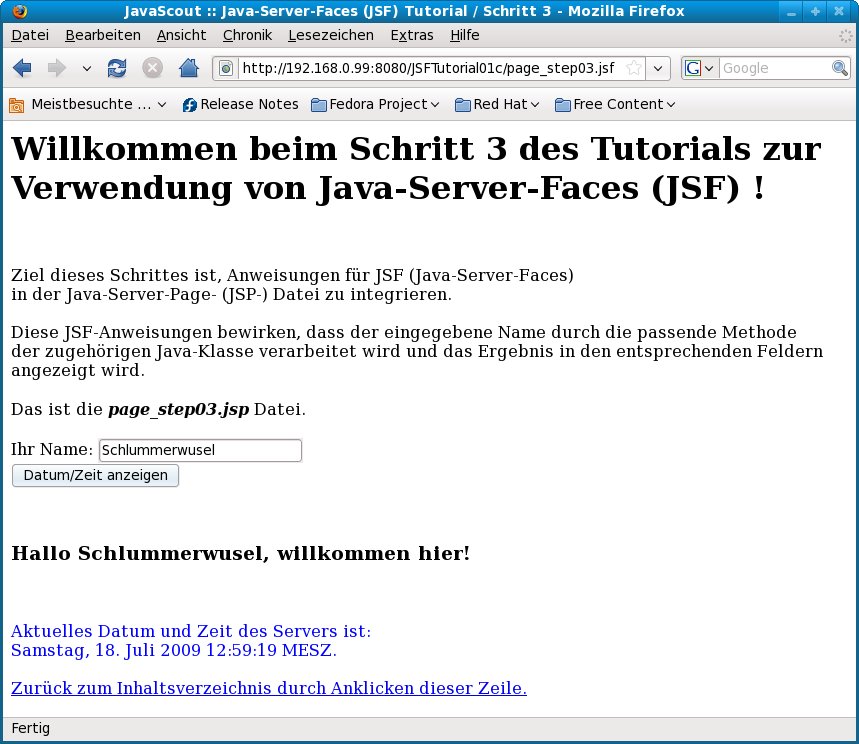Click the Forward navigation arrow

coord(56,68)
